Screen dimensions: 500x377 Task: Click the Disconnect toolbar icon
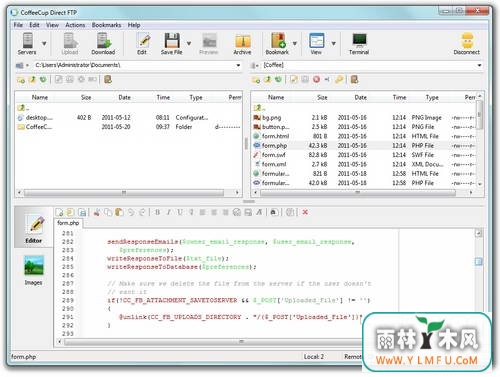[x=467, y=44]
